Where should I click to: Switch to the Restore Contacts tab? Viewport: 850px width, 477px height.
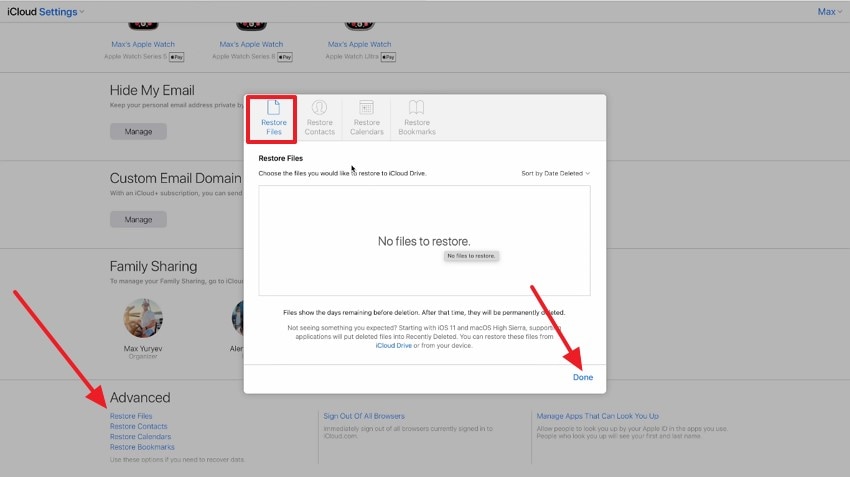(319, 118)
